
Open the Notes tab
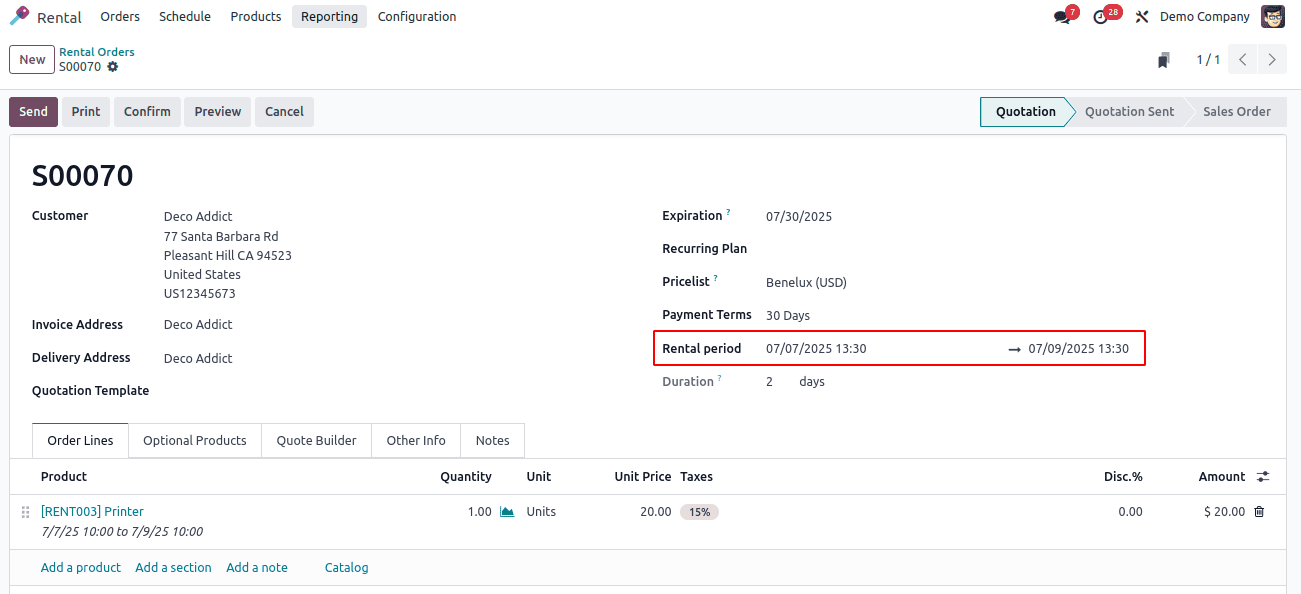point(492,441)
